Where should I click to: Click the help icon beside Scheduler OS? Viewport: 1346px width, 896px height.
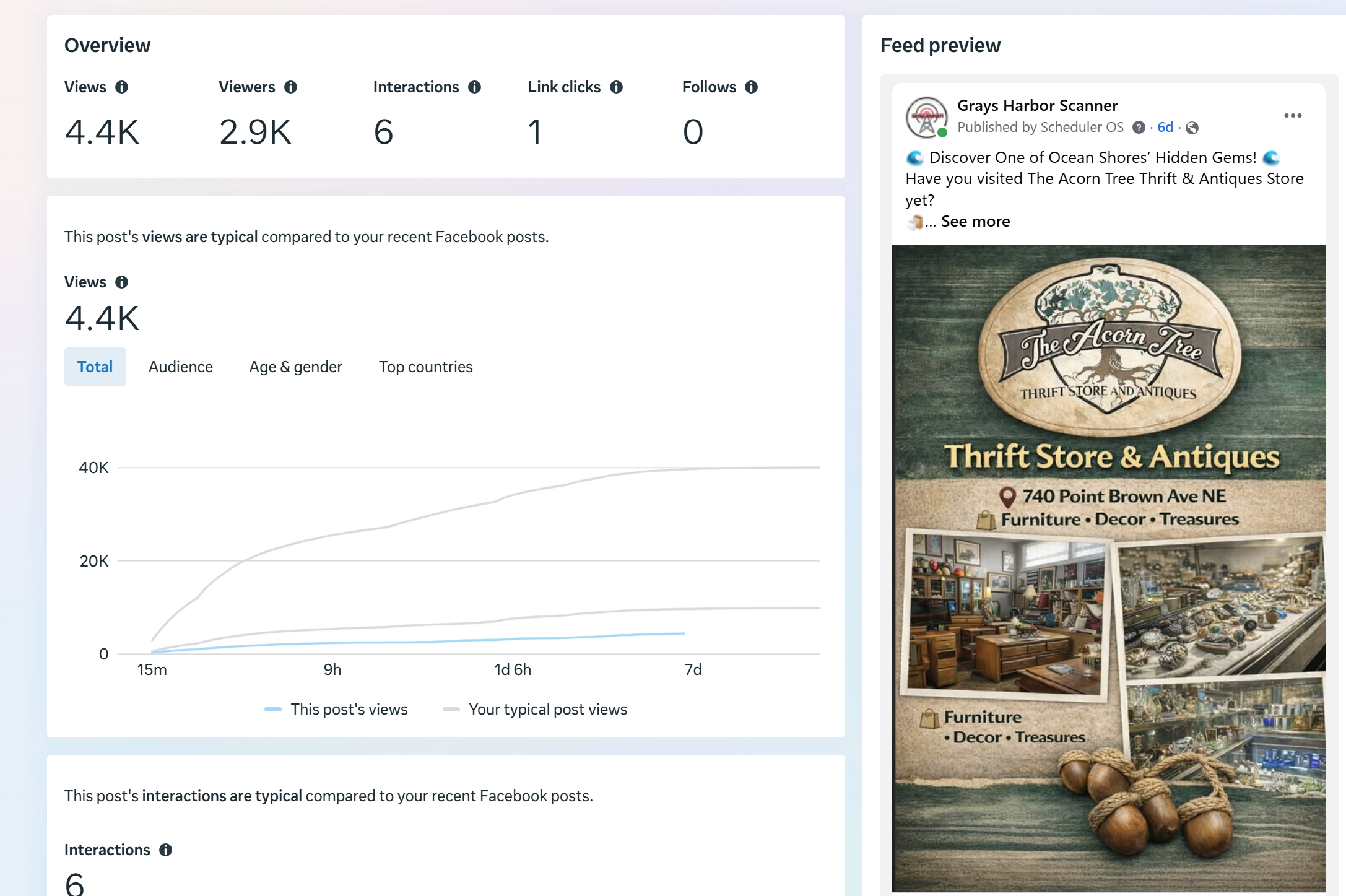tap(1139, 128)
